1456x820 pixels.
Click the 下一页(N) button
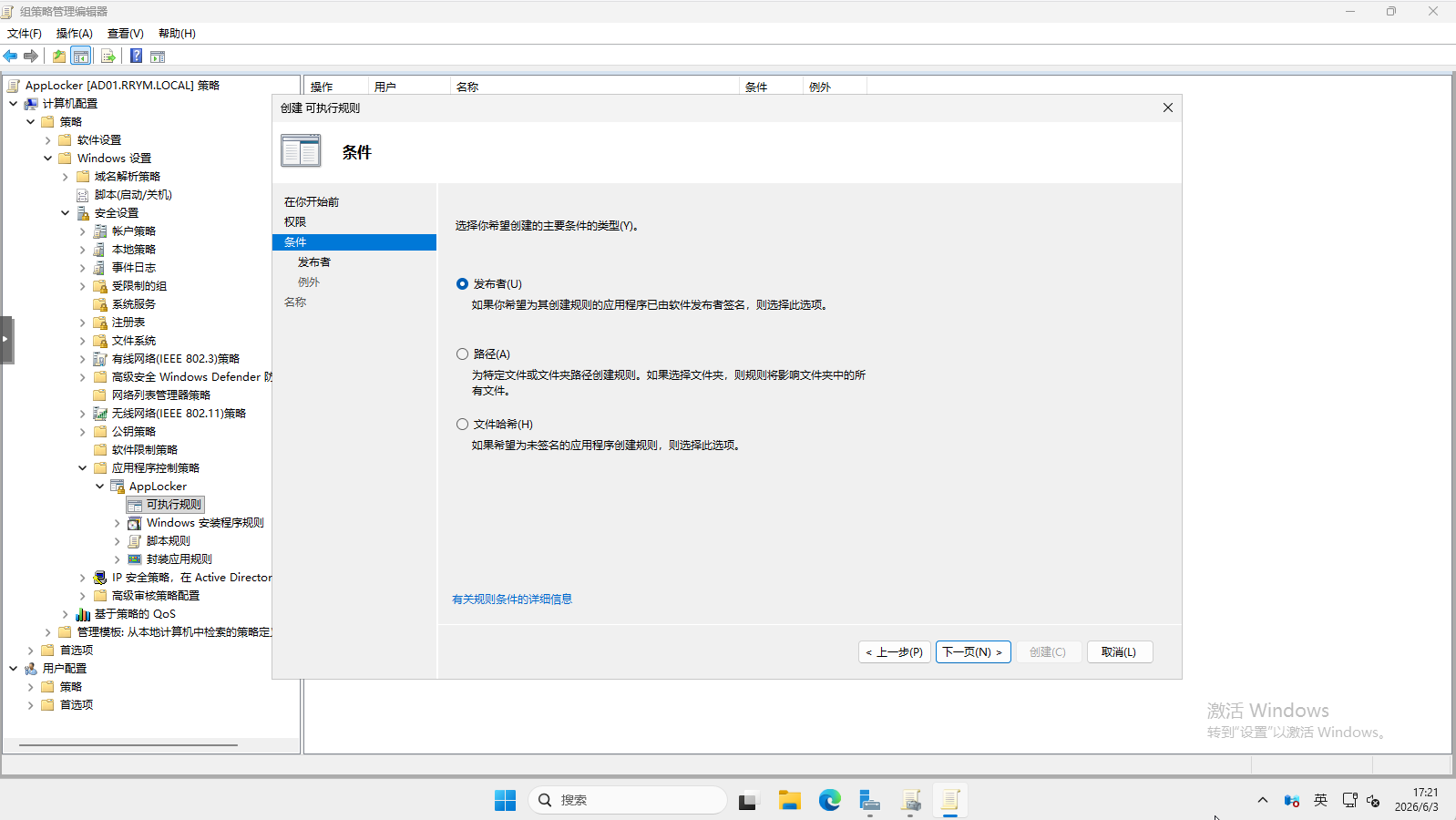(973, 652)
